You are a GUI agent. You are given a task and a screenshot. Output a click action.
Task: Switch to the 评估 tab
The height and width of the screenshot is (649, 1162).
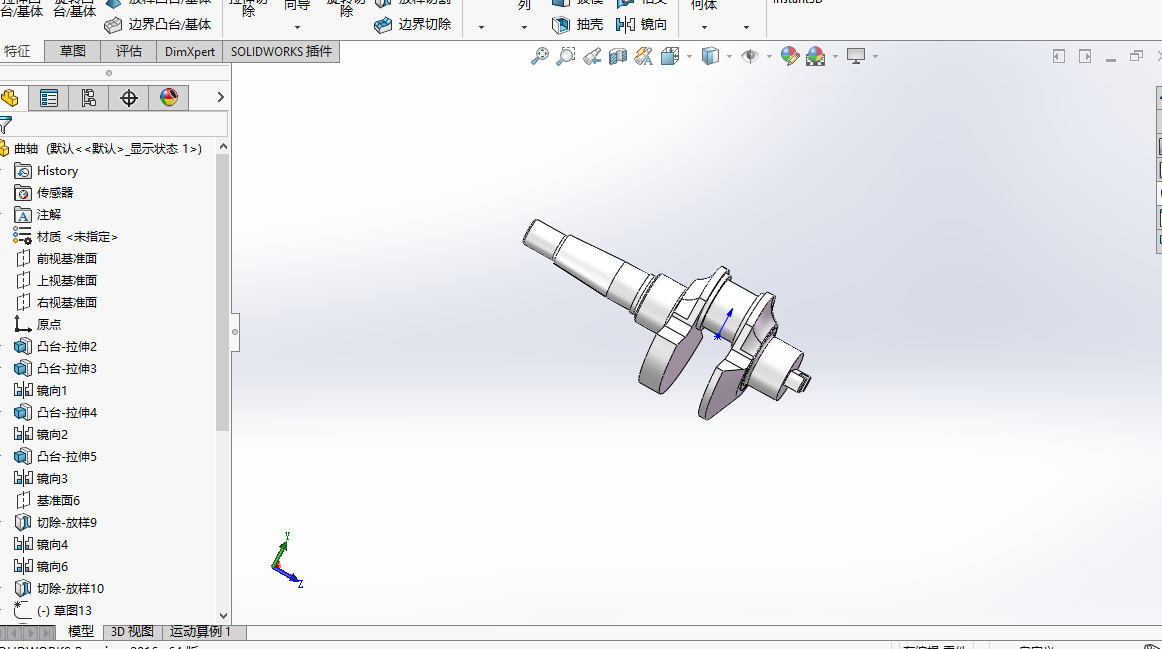click(129, 51)
